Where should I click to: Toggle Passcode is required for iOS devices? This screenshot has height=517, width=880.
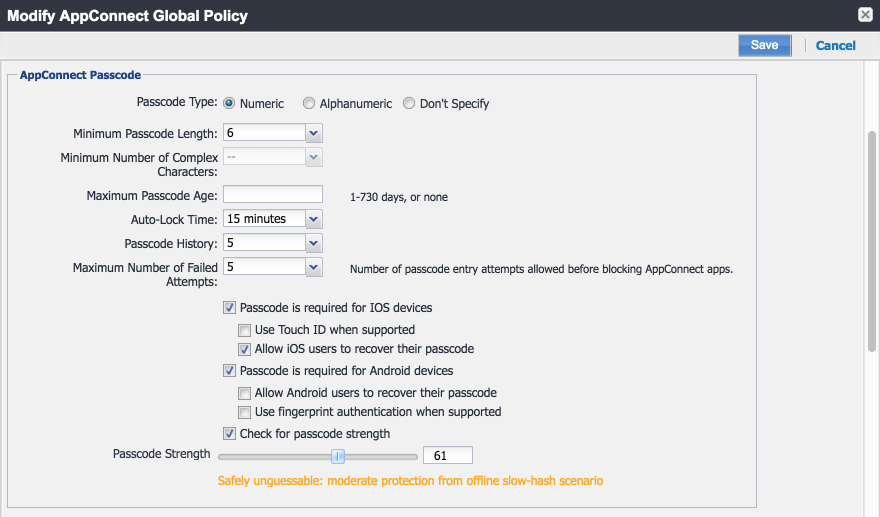click(229, 308)
